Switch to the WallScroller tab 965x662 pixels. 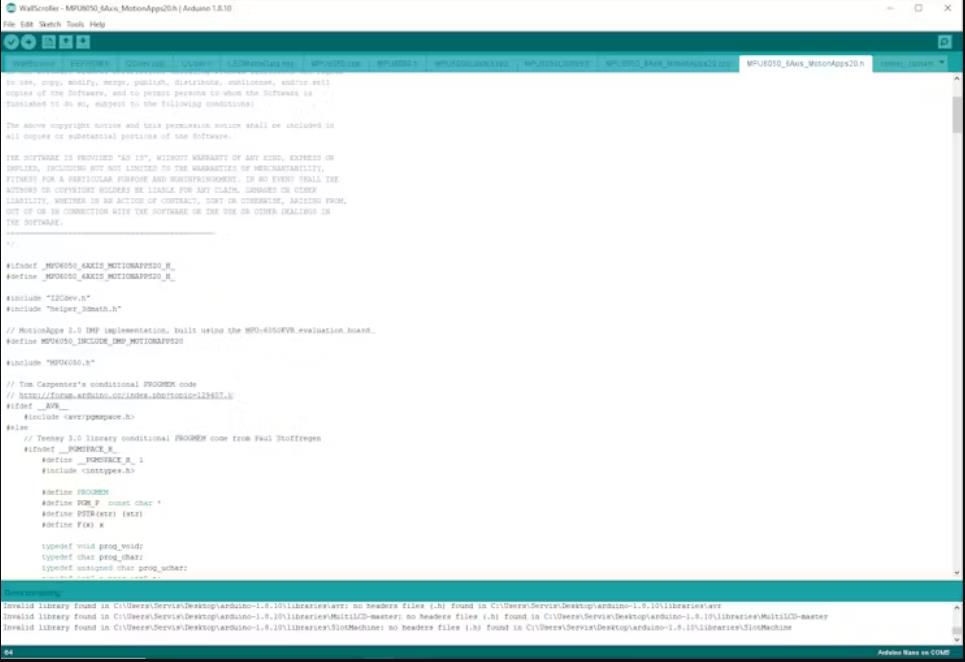point(33,63)
